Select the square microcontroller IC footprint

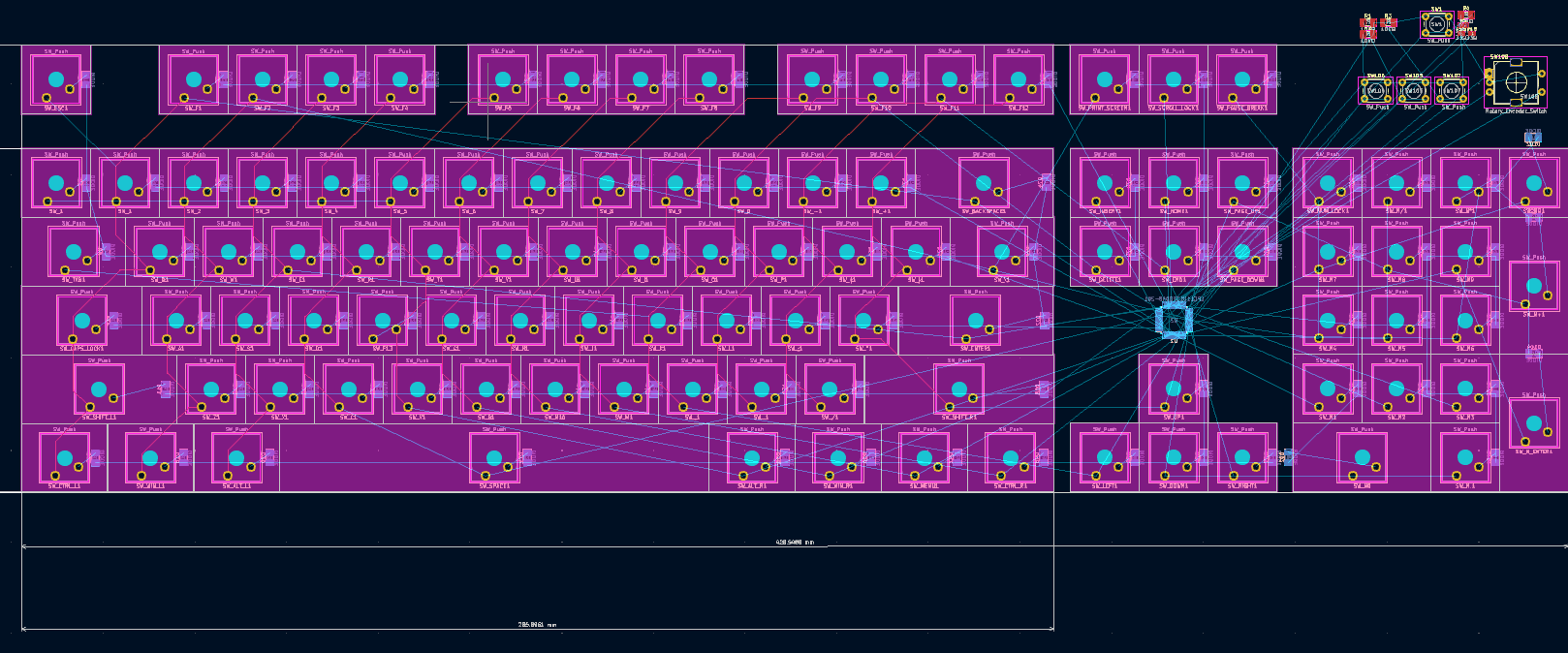(x=1174, y=319)
